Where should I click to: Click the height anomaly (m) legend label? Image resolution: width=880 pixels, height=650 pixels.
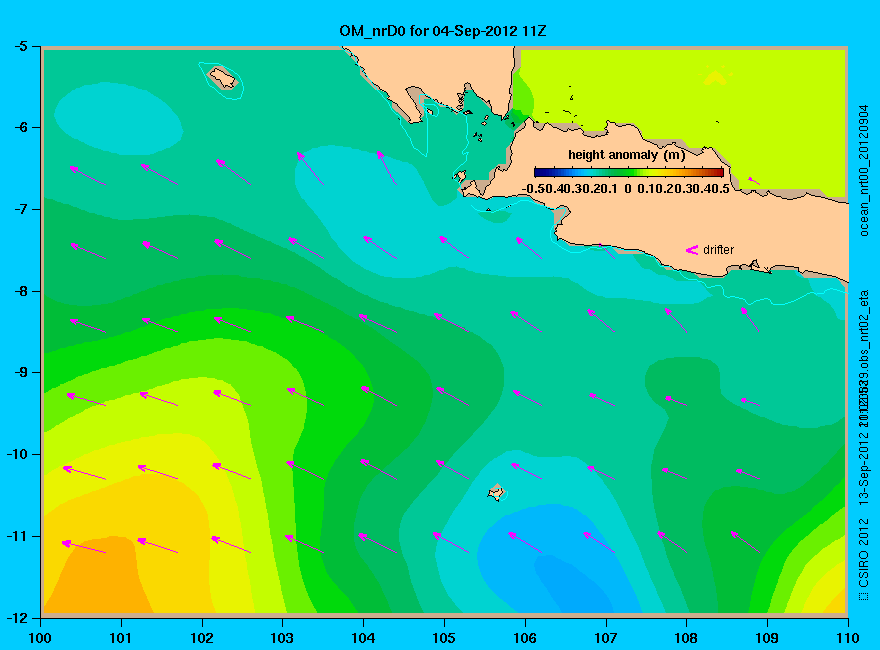point(626,155)
